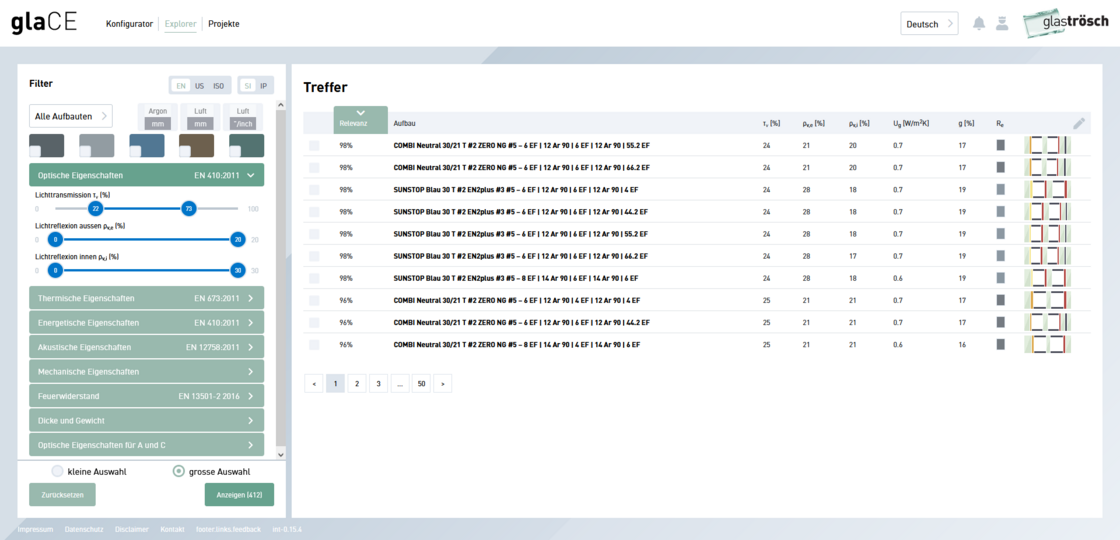The image size is (1120, 540).
Task: Open the Explorer tab
Action: point(181,24)
